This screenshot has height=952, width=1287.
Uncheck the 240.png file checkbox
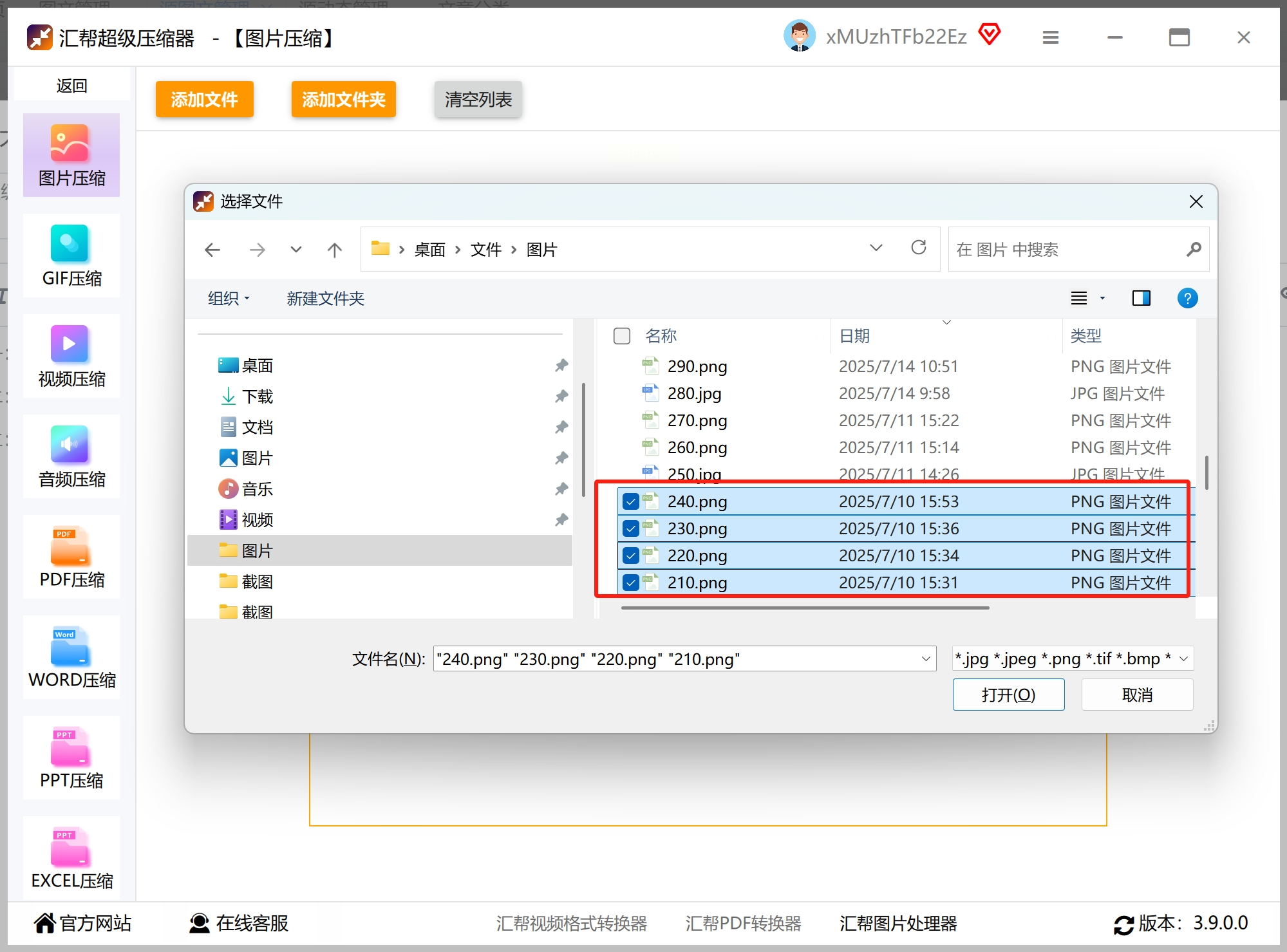pos(631,501)
